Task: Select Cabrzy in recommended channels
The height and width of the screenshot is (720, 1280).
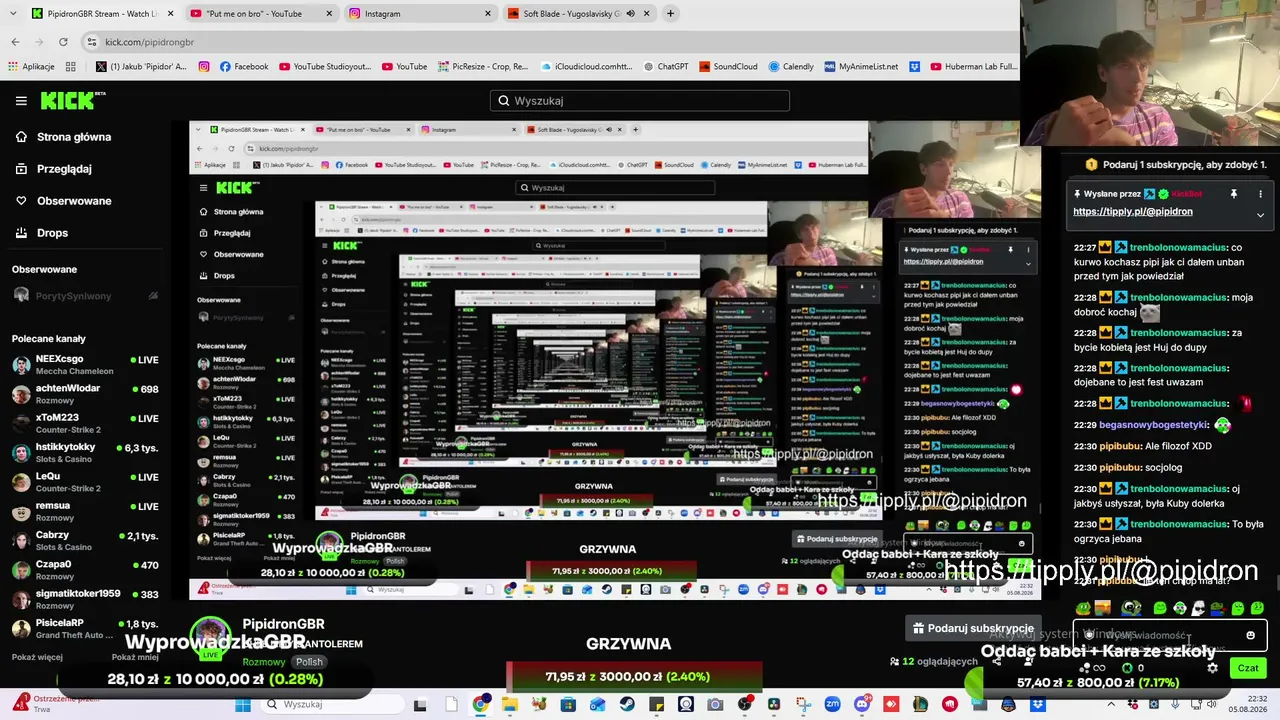Action: point(85,540)
